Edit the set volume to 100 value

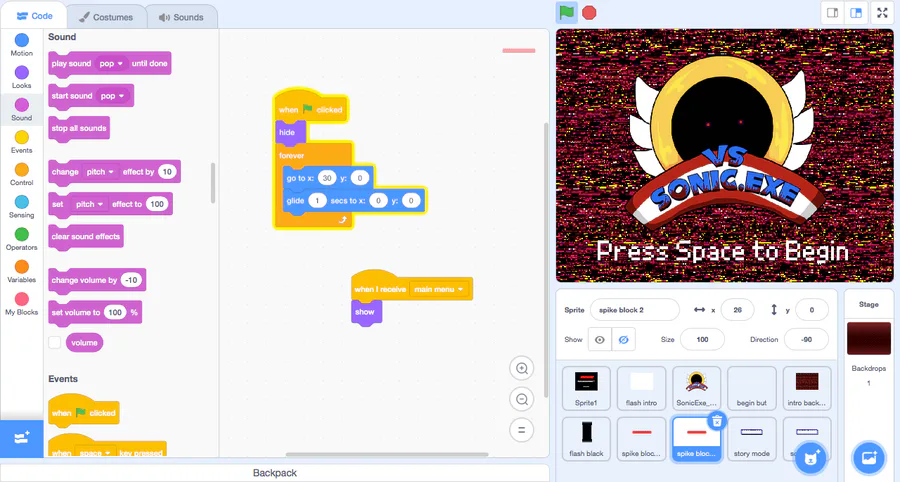tap(115, 312)
